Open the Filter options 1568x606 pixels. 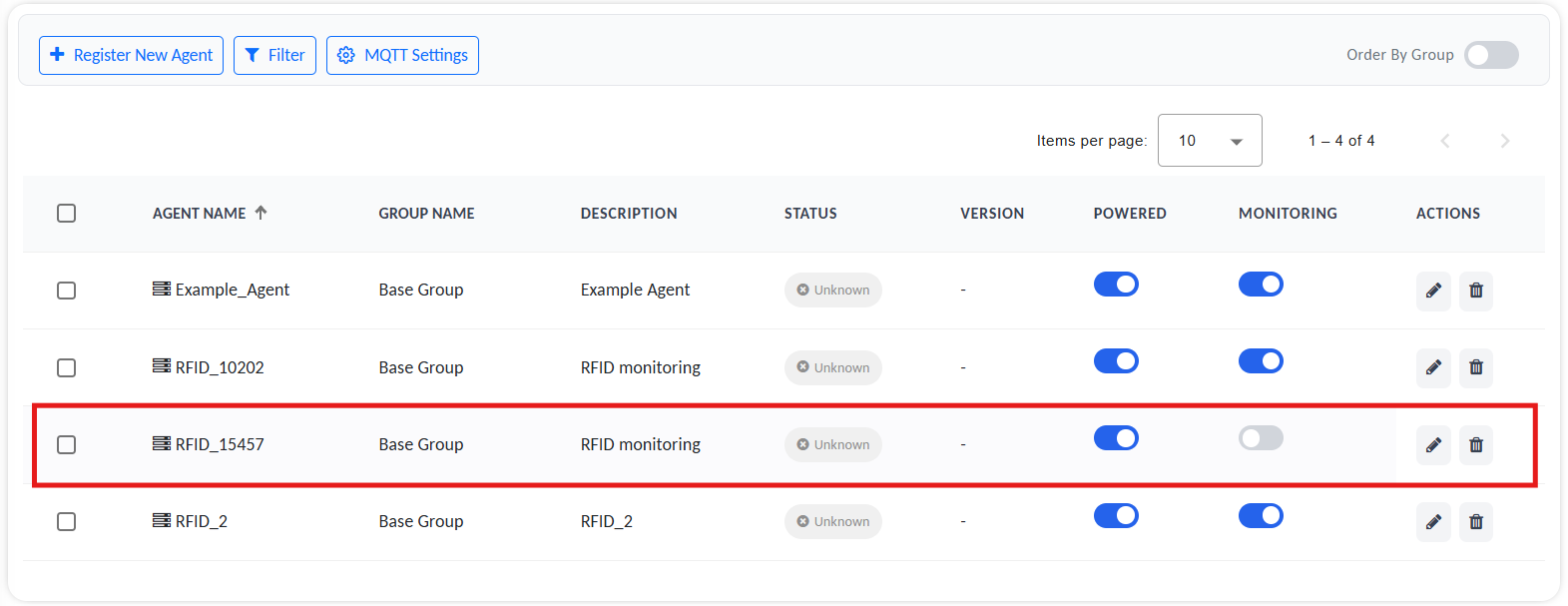pos(274,55)
